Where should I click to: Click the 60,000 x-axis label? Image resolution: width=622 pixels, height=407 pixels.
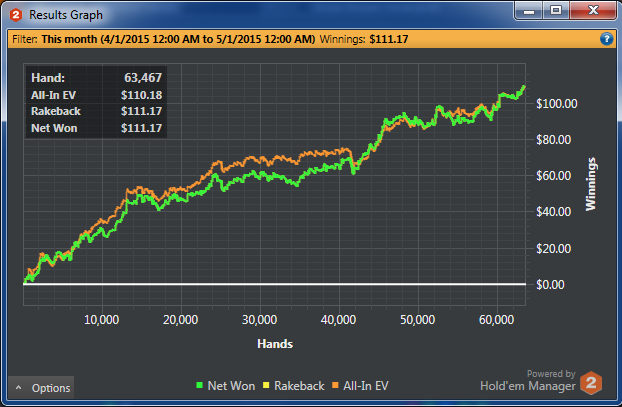[496, 320]
